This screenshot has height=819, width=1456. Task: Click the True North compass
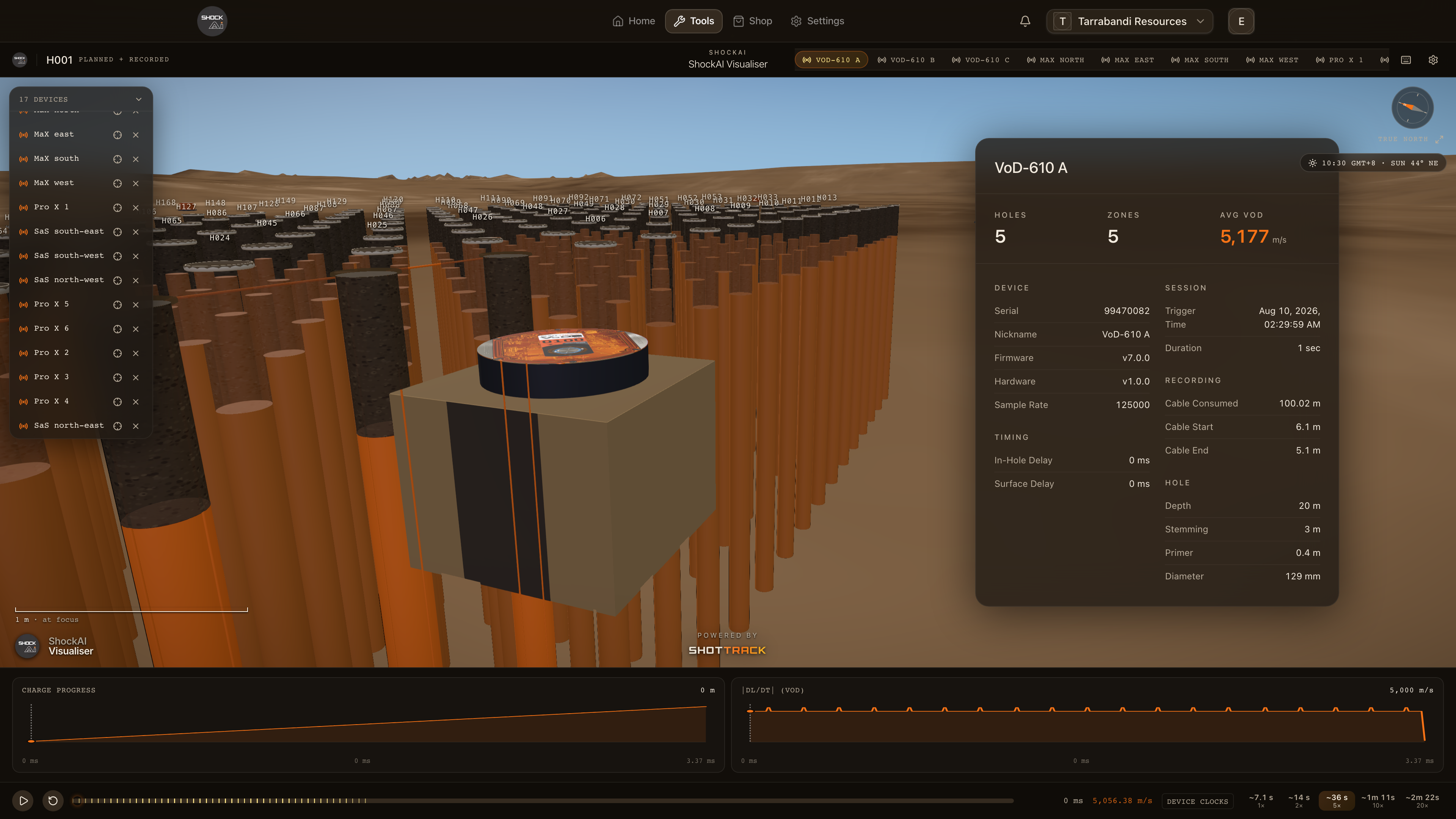click(x=1412, y=107)
